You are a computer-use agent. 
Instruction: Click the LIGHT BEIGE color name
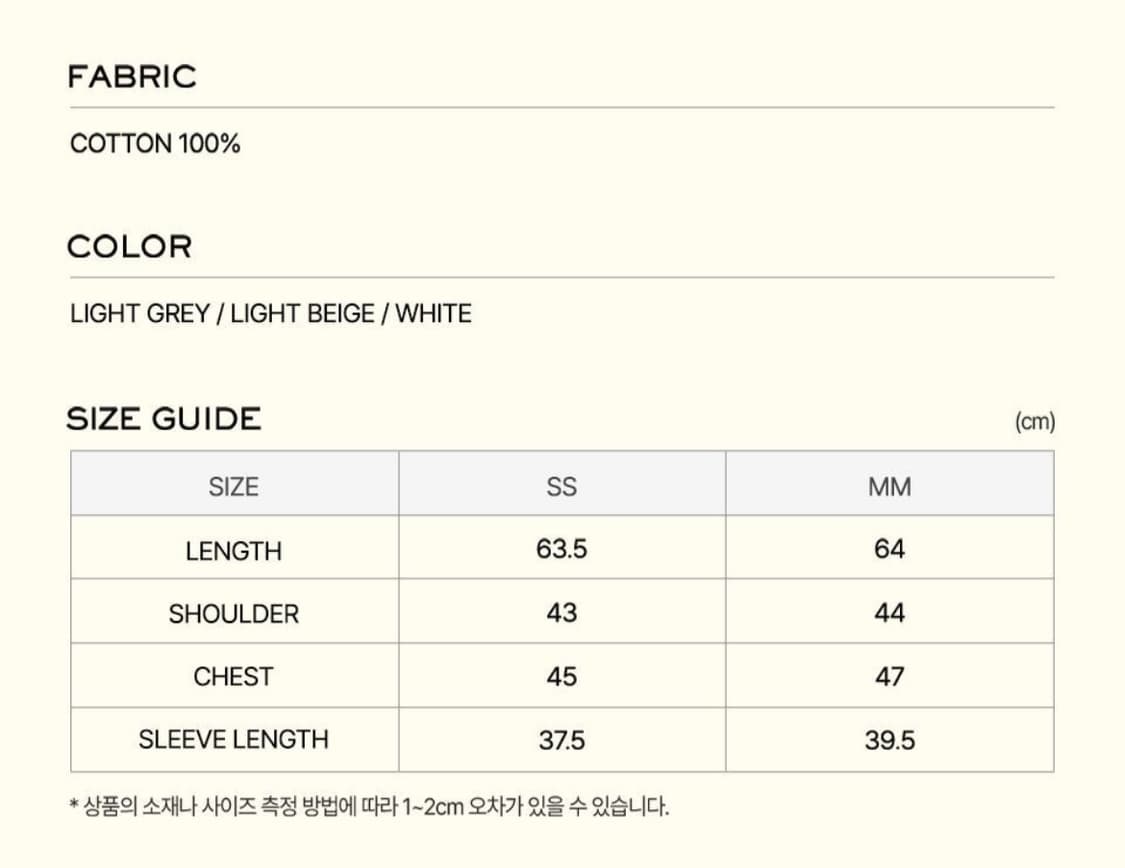302,314
